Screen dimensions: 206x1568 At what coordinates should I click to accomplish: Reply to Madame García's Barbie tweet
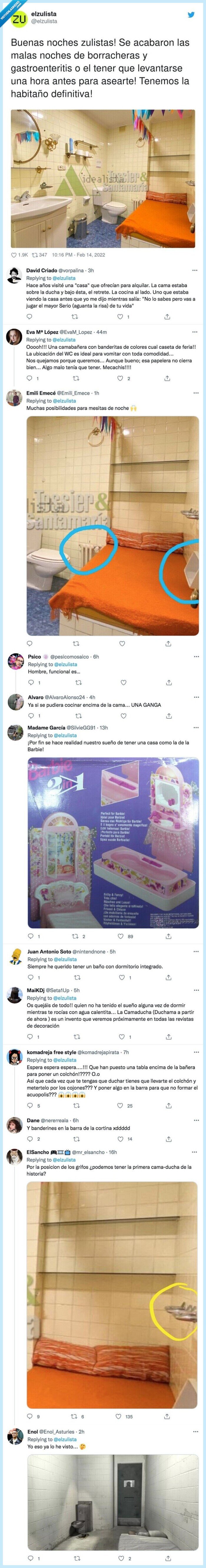point(31,936)
